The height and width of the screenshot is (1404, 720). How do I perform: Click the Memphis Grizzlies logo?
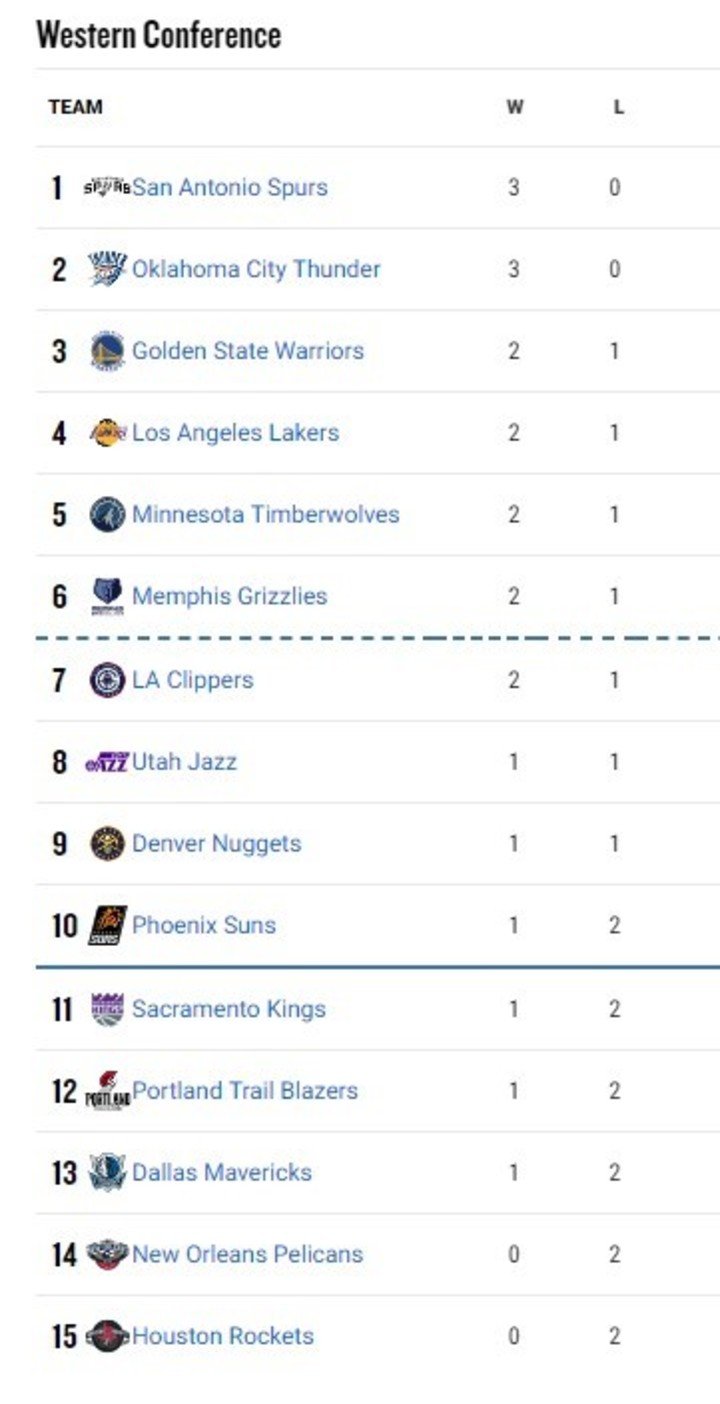107,597
